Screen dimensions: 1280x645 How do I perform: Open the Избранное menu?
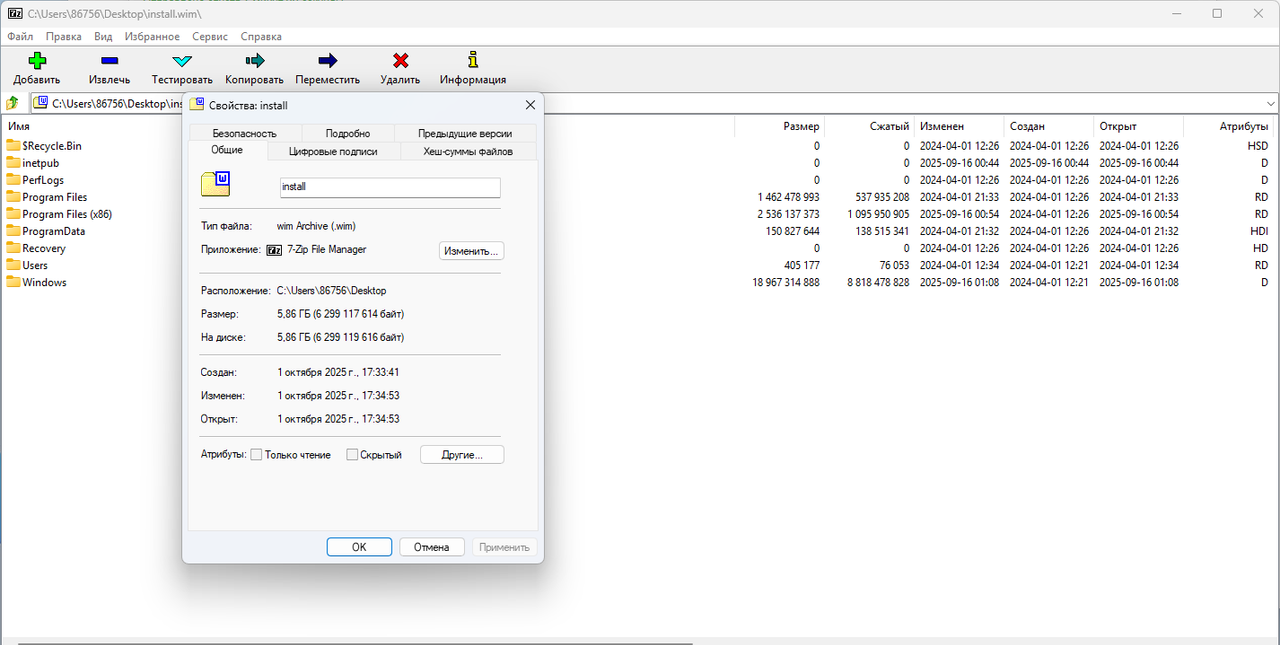[x=152, y=36]
